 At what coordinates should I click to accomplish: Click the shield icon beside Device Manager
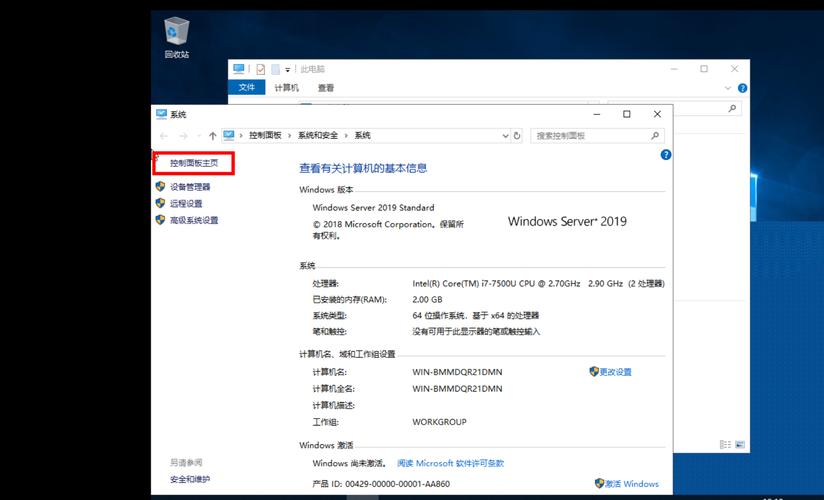[x=160, y=186]
